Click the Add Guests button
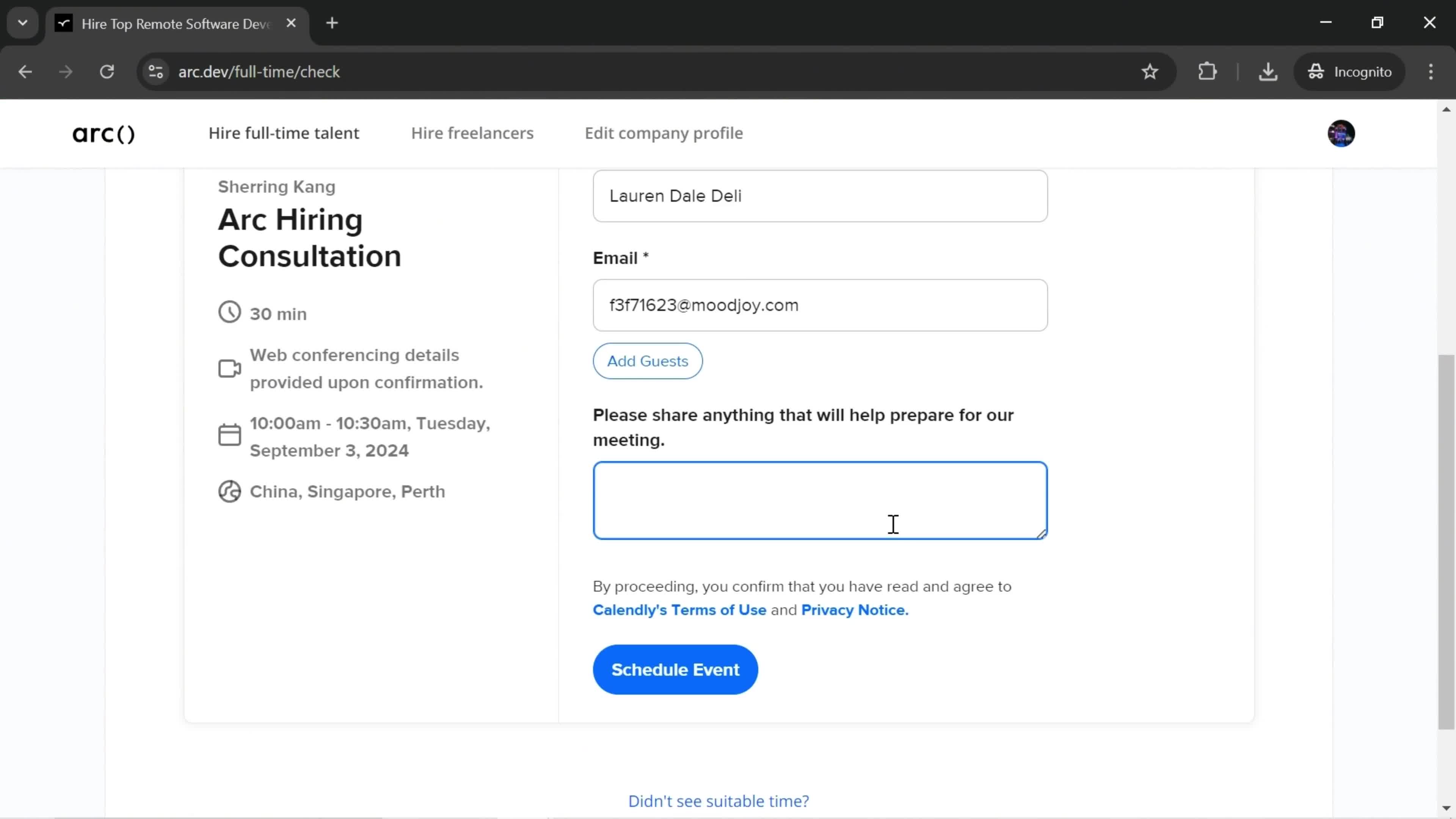The width and height of the screenshot is (1456, 819). (x=648, y=361)
